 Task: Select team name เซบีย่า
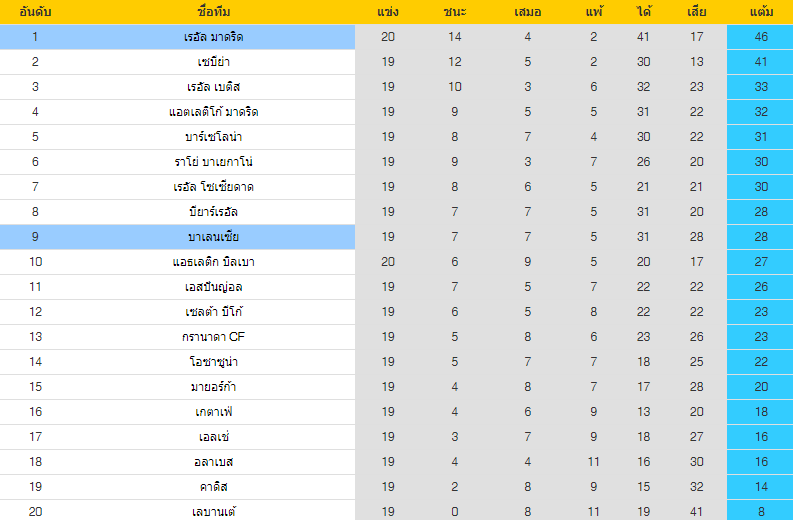213,62
